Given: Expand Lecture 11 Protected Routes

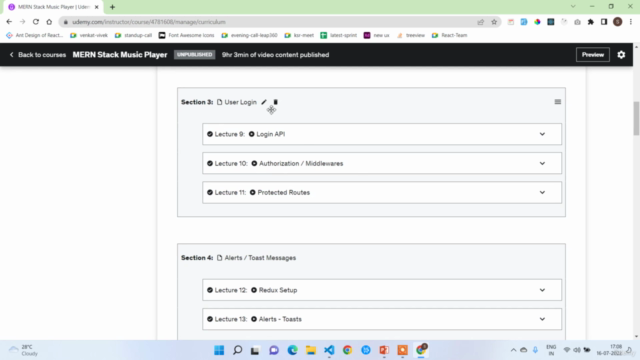Looking at the screenshot, I should tap(542, 192).
